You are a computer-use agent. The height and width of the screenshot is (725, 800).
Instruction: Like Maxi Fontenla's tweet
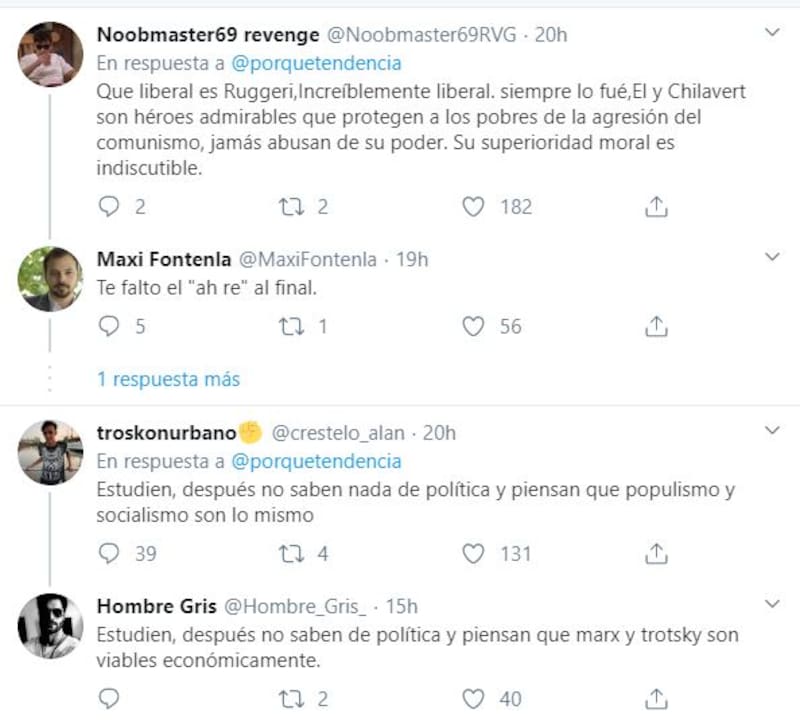474,326
